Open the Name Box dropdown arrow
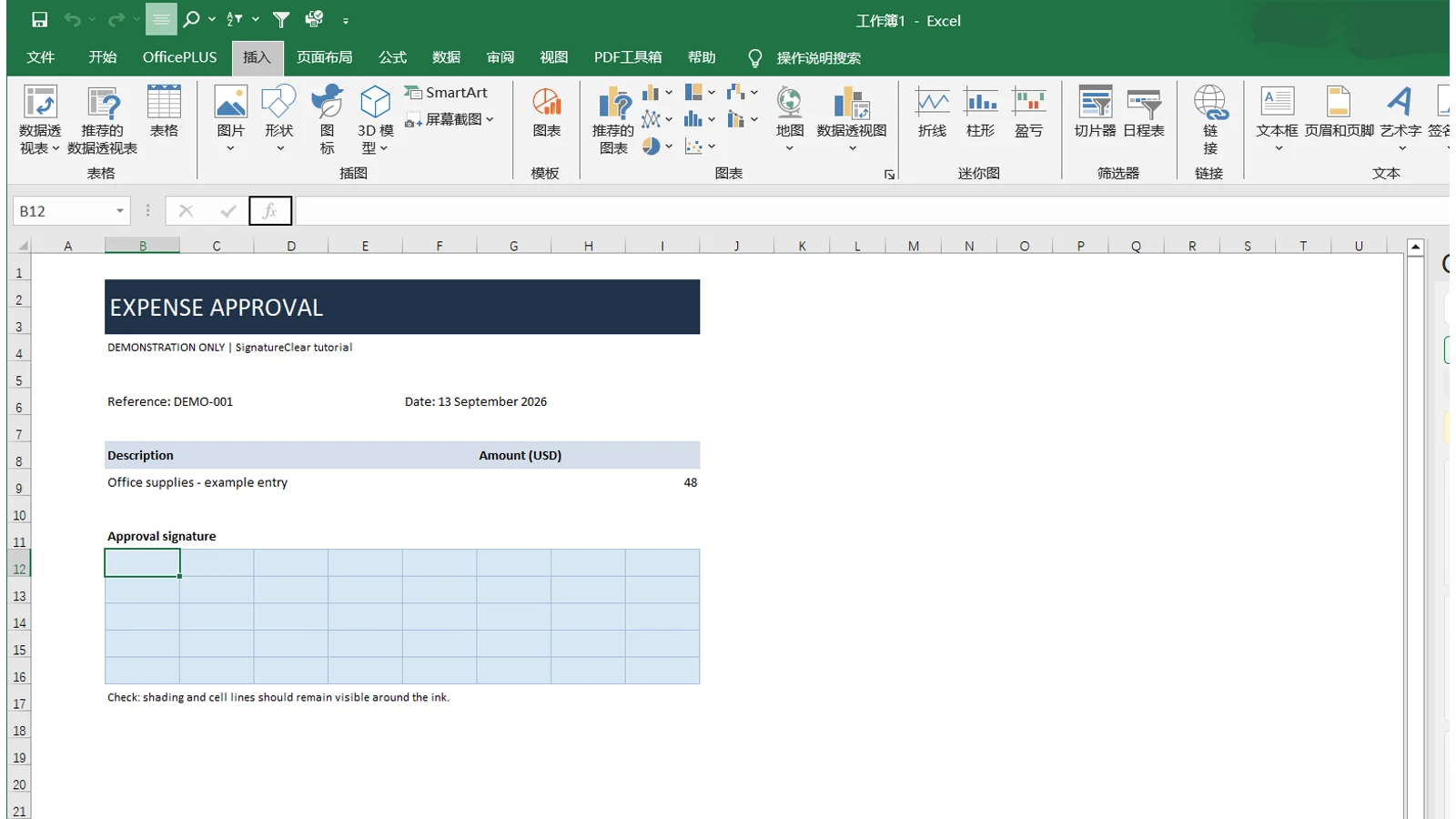 (119, 211)
